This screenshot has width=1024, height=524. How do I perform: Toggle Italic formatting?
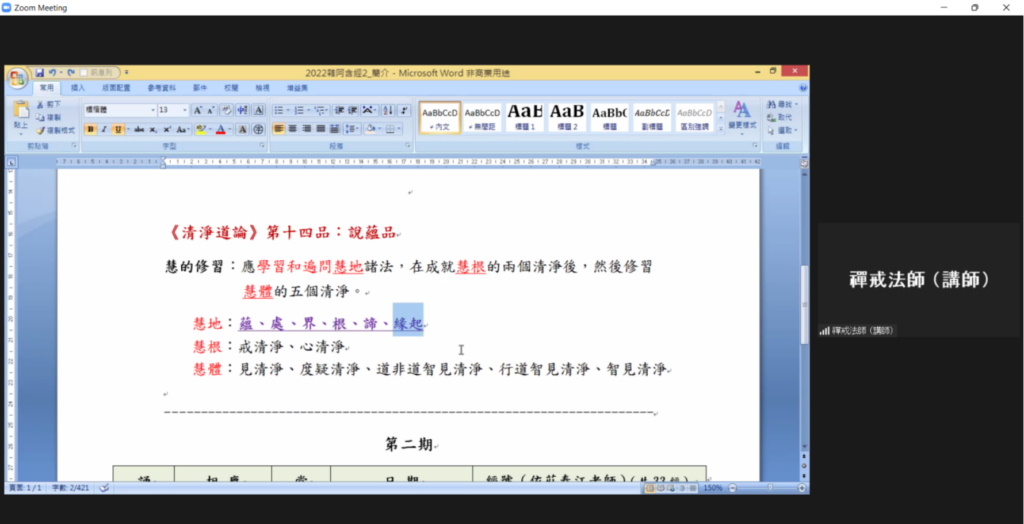(x=104, y=130)
